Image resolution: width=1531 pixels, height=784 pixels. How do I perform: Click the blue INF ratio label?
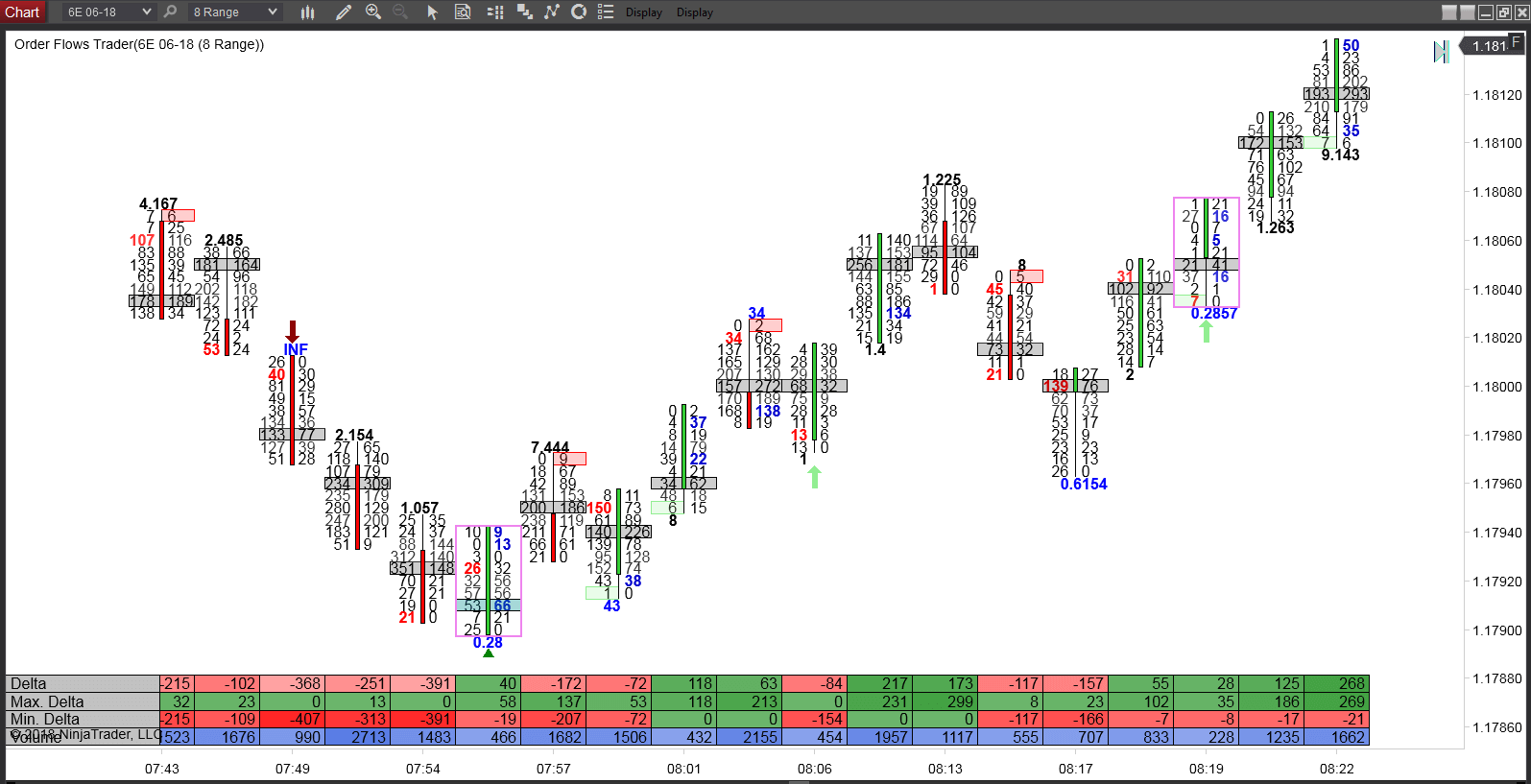point(296,349)
